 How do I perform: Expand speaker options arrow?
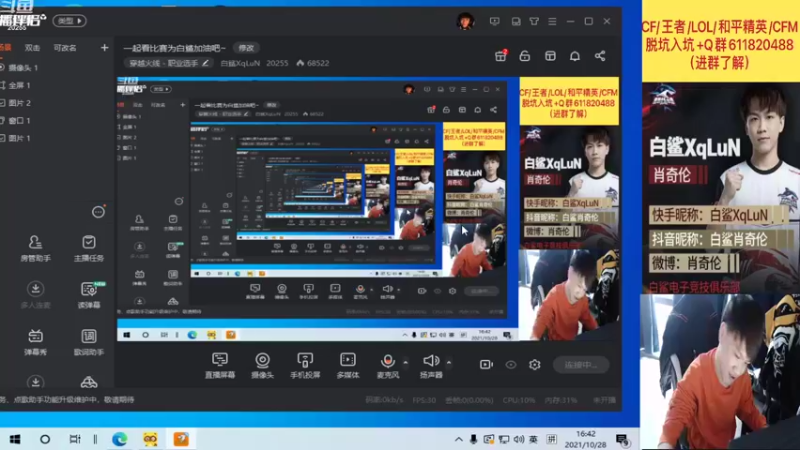click(449, 362)
